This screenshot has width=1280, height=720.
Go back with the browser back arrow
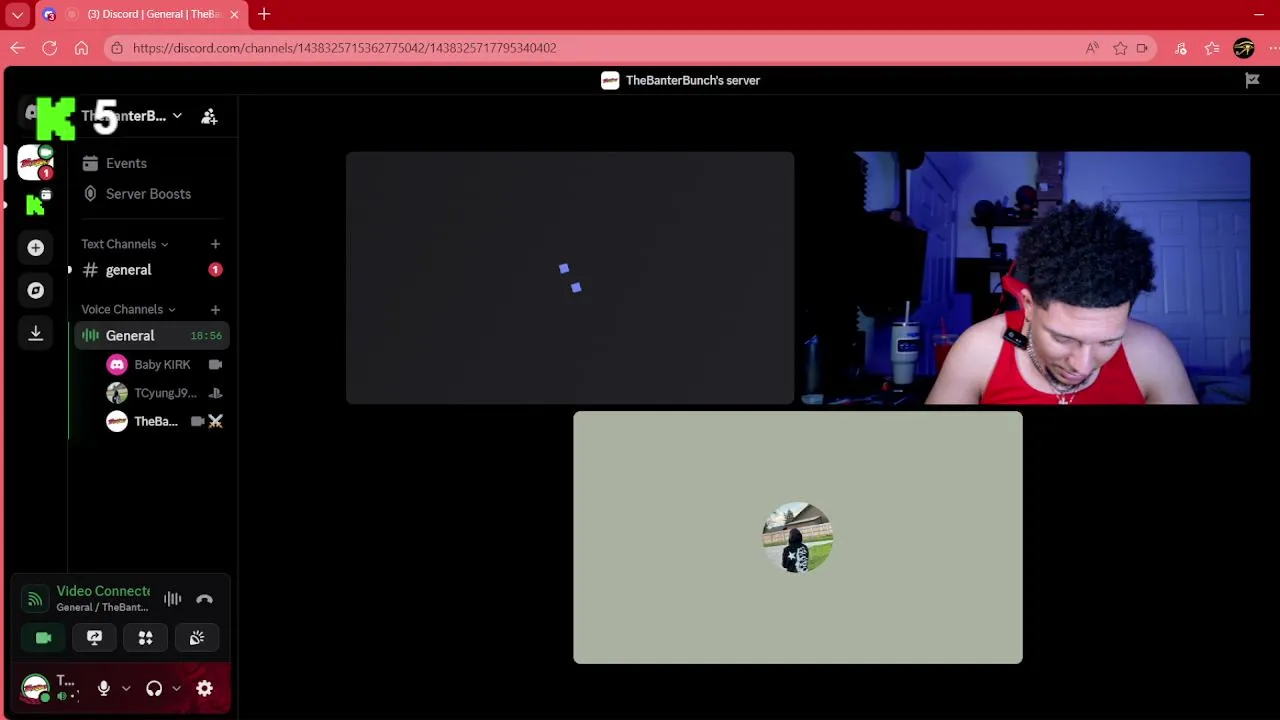pos(17,48)
